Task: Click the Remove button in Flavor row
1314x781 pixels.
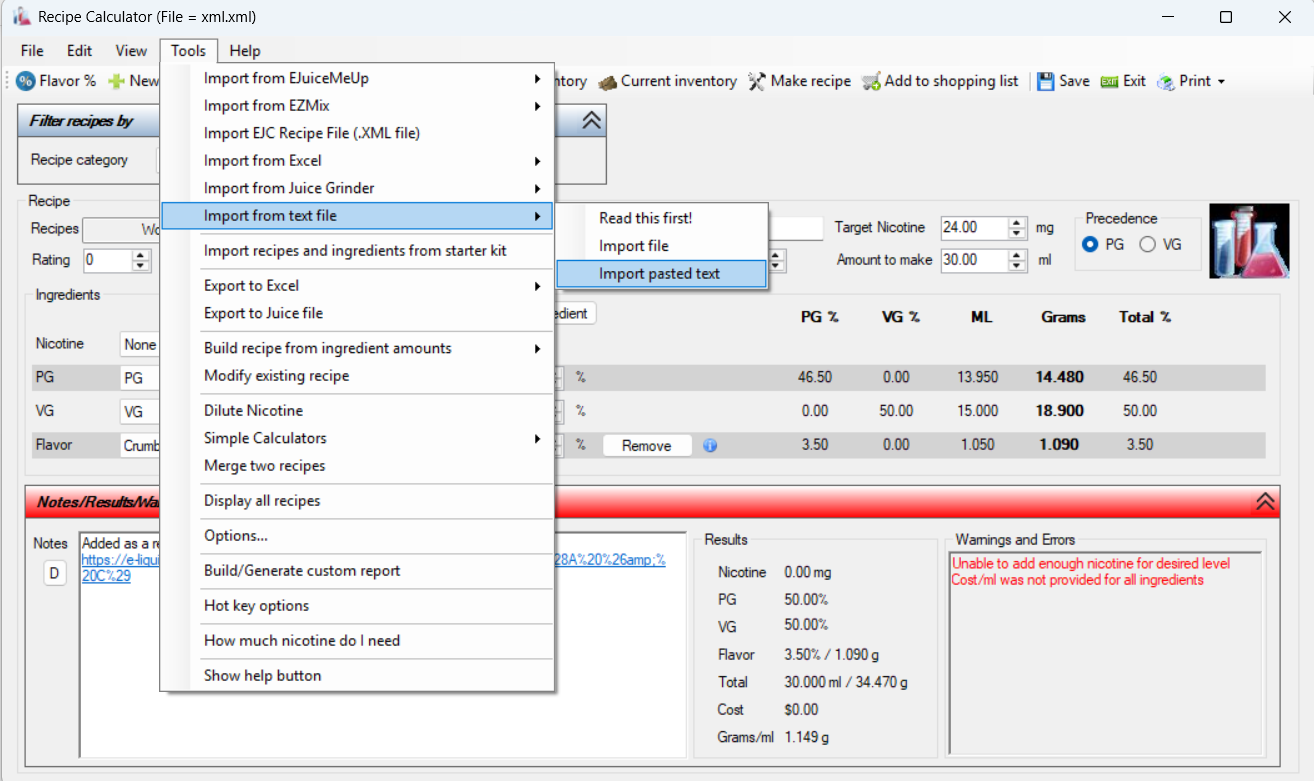Action: coord(647,446)
